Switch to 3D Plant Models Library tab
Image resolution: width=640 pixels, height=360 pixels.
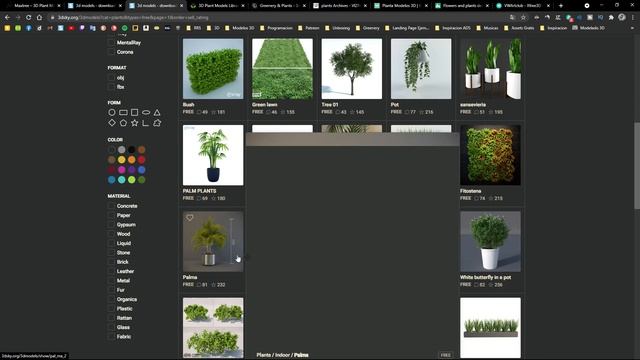217,6
